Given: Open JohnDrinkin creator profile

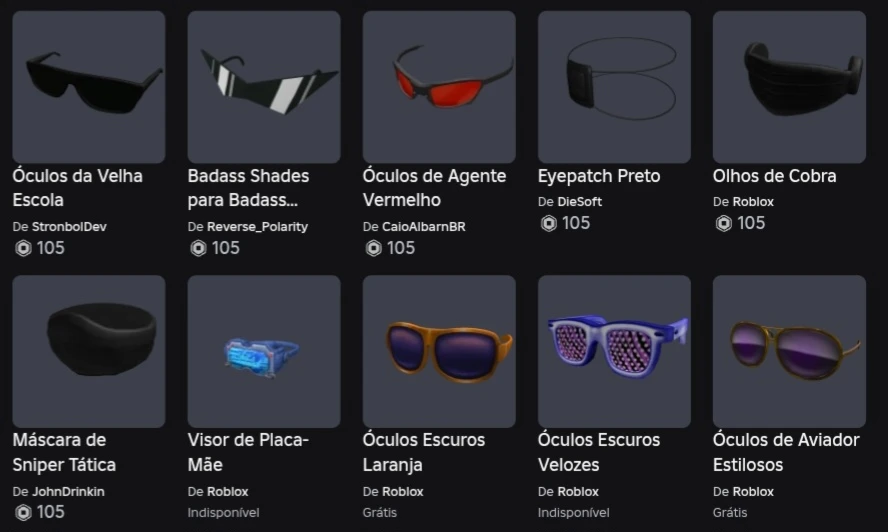Looking at the screenshot, I should tap(68, 492).
